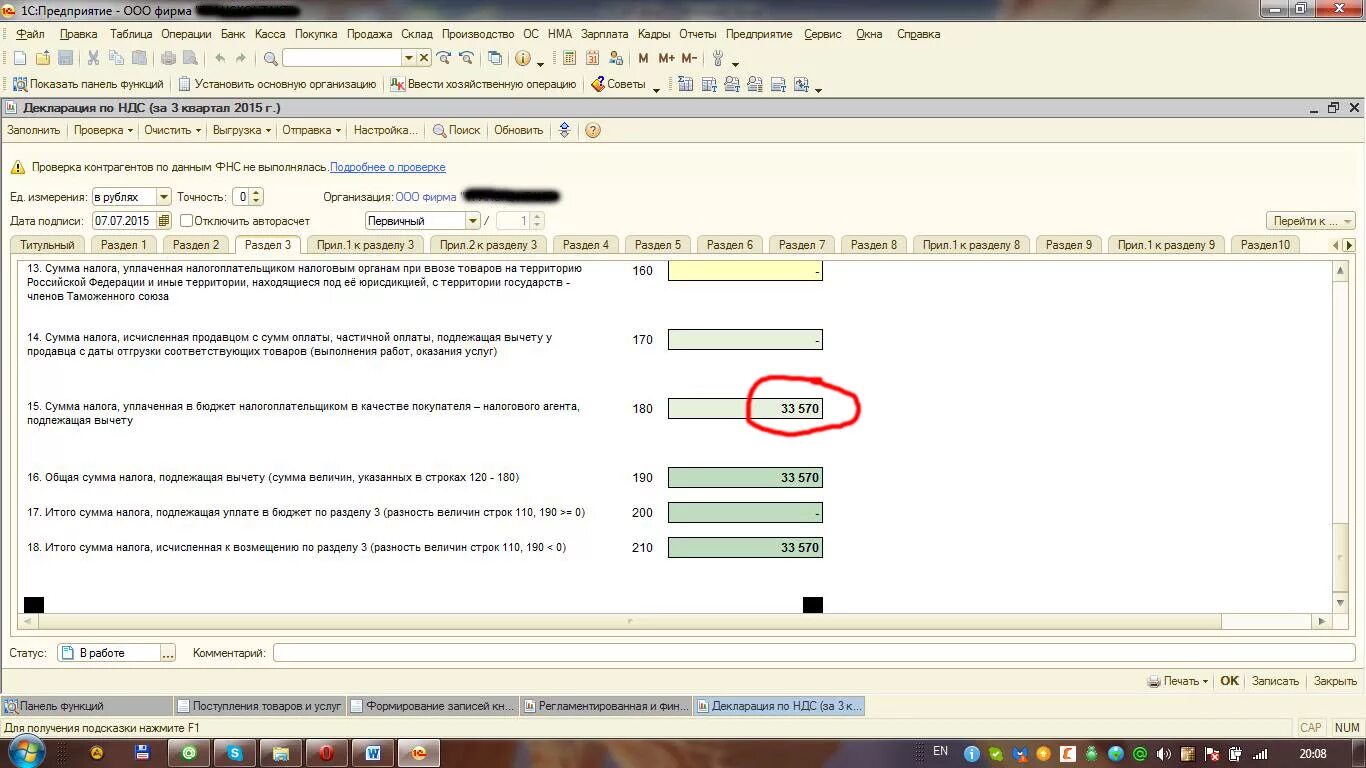Open the 'Печать' dropdown button
The width and height of the screenshot is (1366, 768).
click(x=1178, y=681)
